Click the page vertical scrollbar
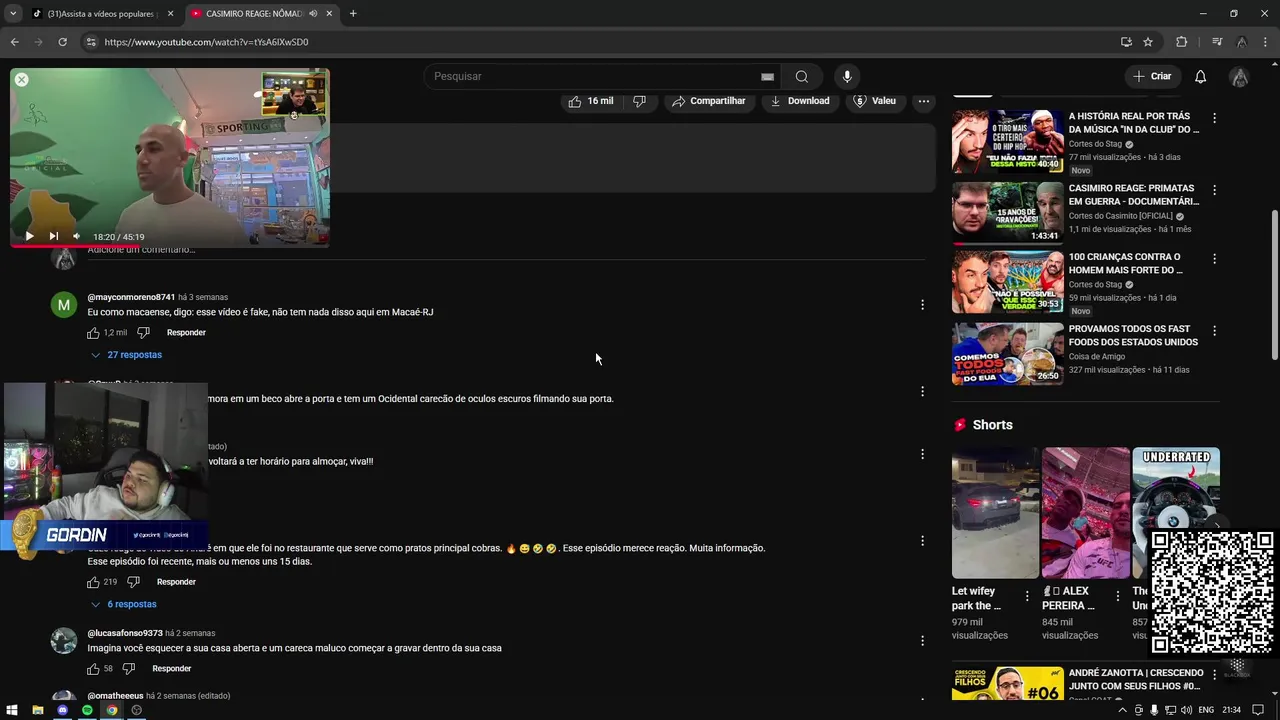Viewport: 1280px width, 720px height. pos(1274,285)
